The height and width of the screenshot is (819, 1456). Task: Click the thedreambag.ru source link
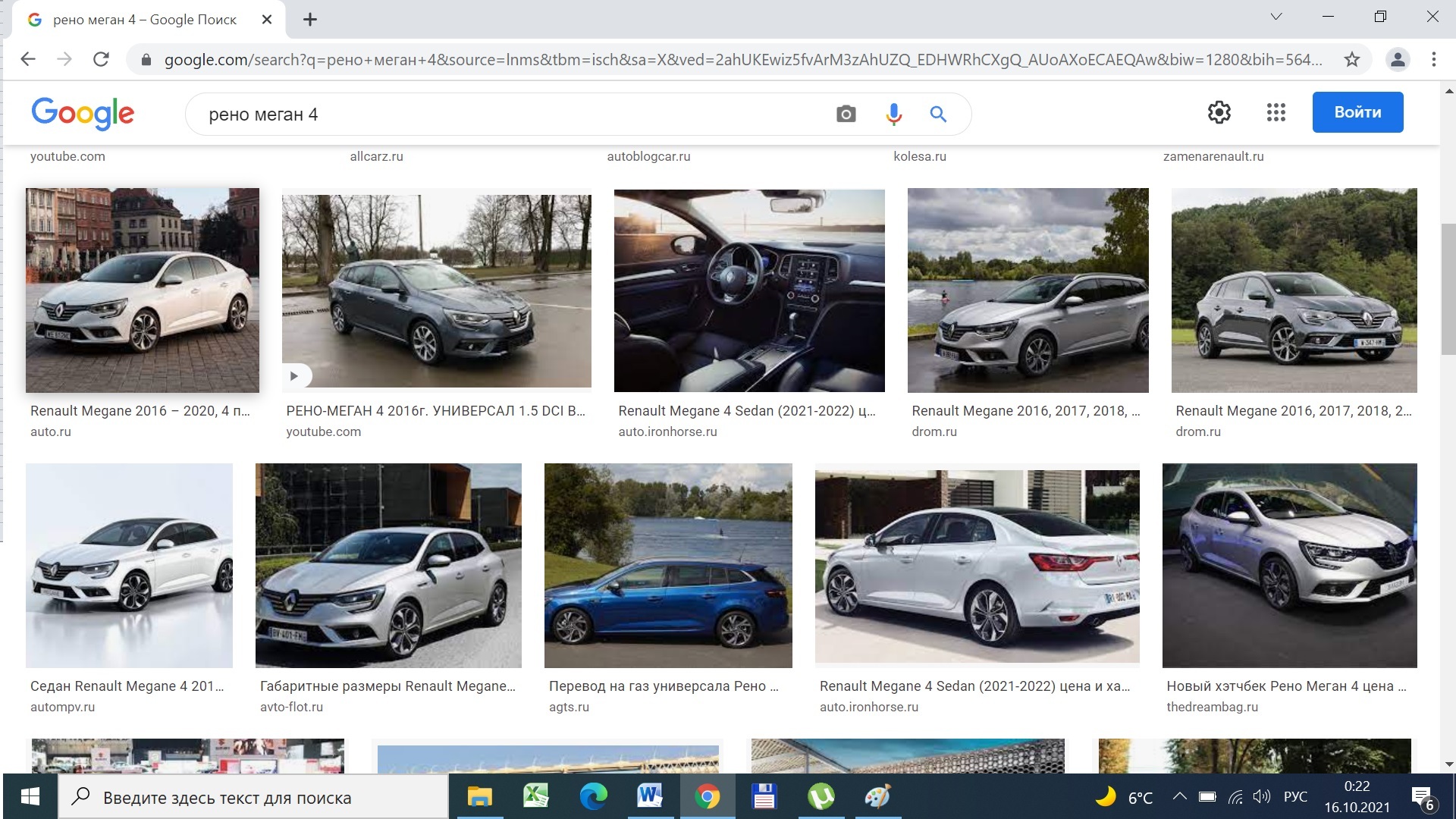pos(1212,707)
